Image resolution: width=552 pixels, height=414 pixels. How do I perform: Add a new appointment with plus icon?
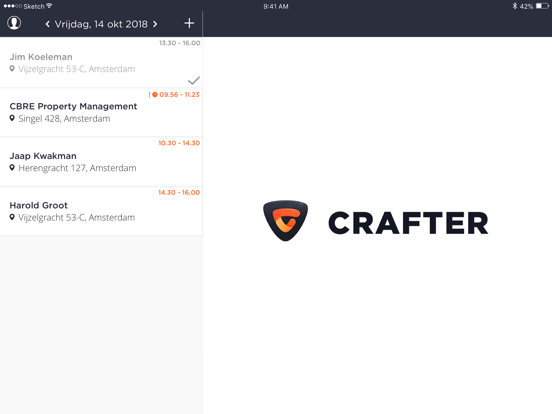click(x=189, y=23)
